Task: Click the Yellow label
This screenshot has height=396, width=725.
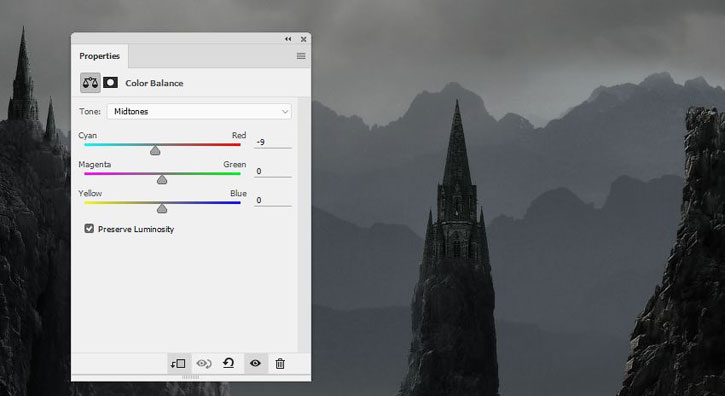Action: click(90, 193)
